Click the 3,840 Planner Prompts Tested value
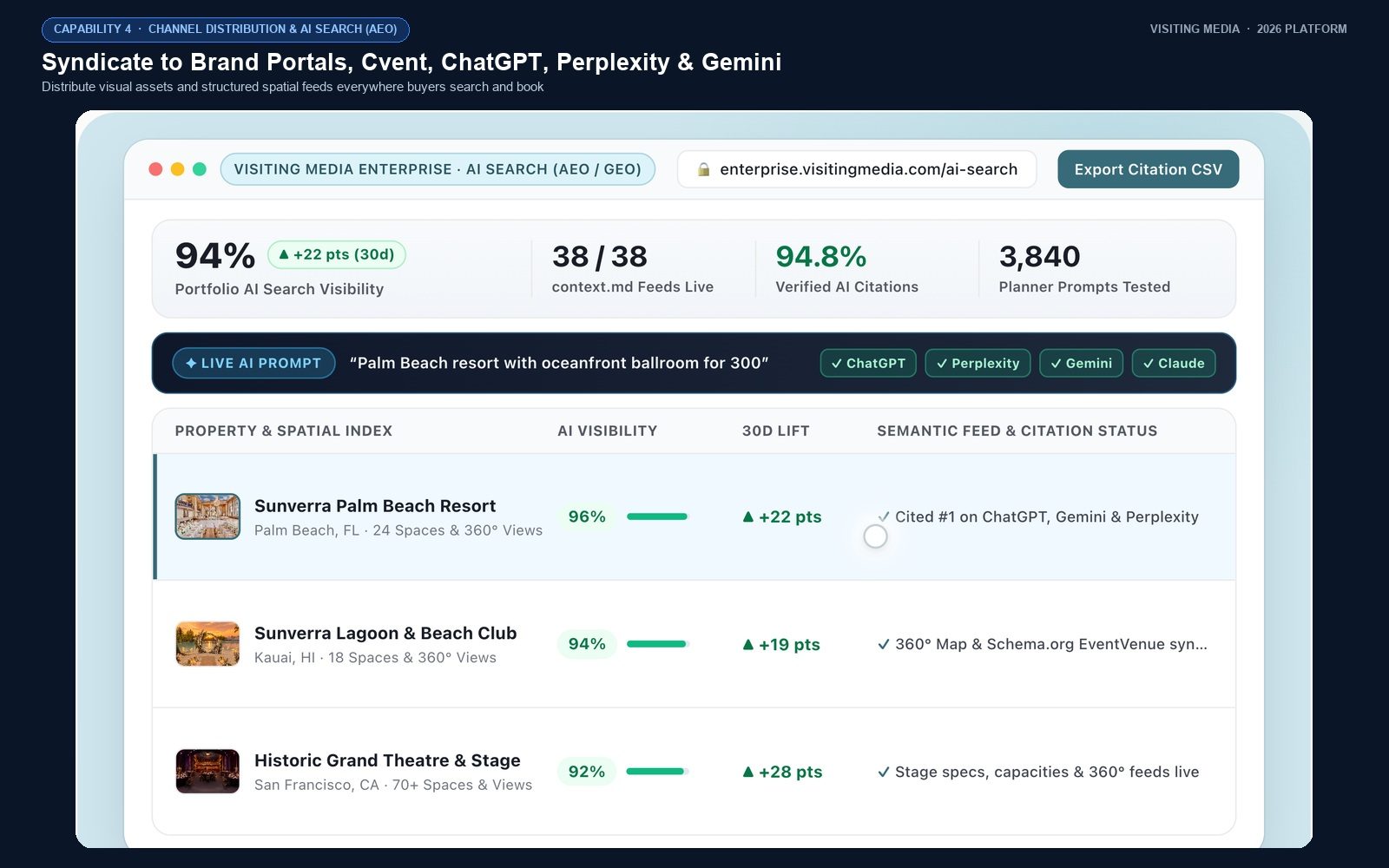The height and width of the screenshot is (868, 1389). (x=1040, y=257)
